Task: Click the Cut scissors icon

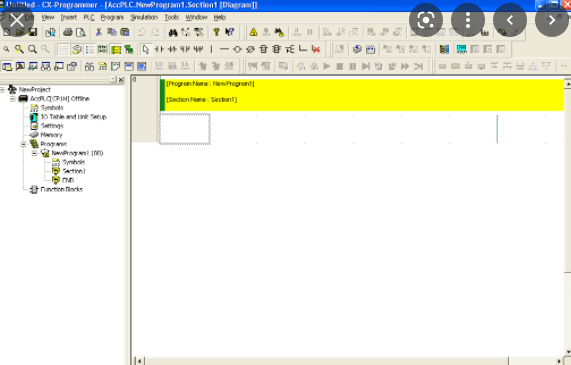Action: (x=99, y=32)
